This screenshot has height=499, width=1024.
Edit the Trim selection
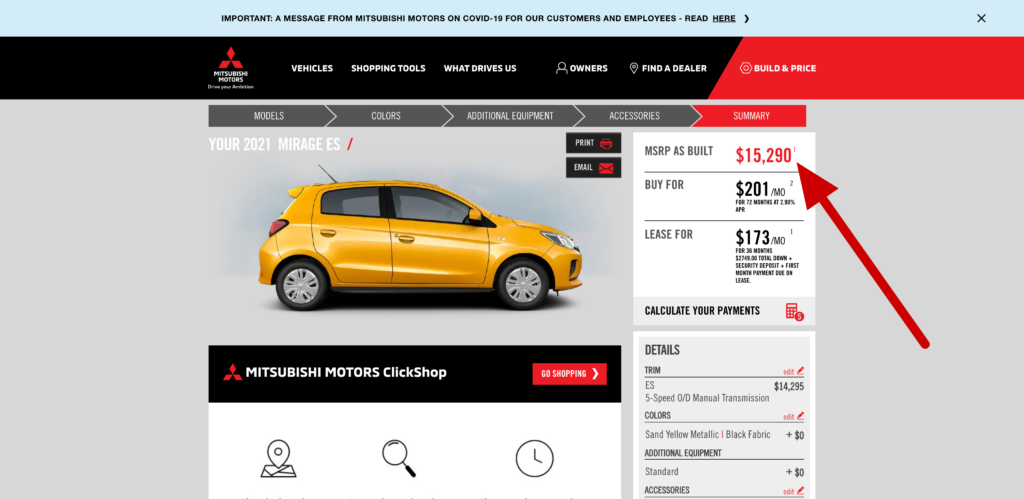tap(793, 371)
